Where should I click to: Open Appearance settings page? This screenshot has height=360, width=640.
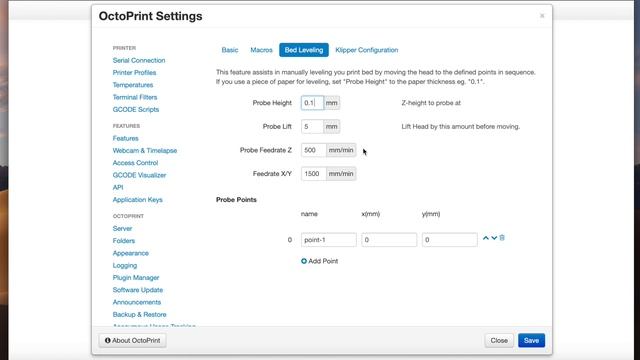coord(131,253)
